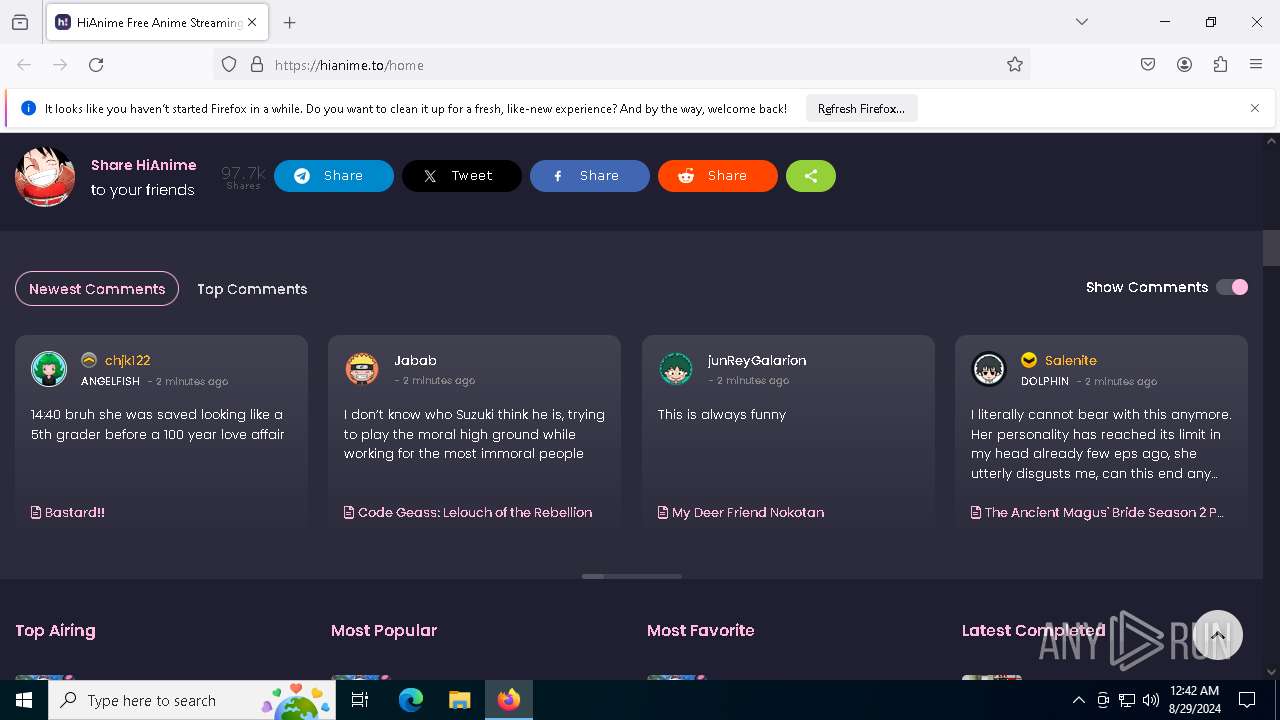Open the Firefox application menu
This screenshot has width=1280, height=720.
coord(1256,65)
